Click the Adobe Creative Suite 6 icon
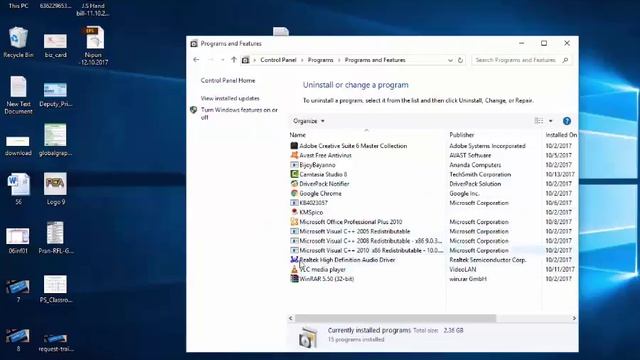Viewport: 640px width, 360px height. tap(294, 146)
